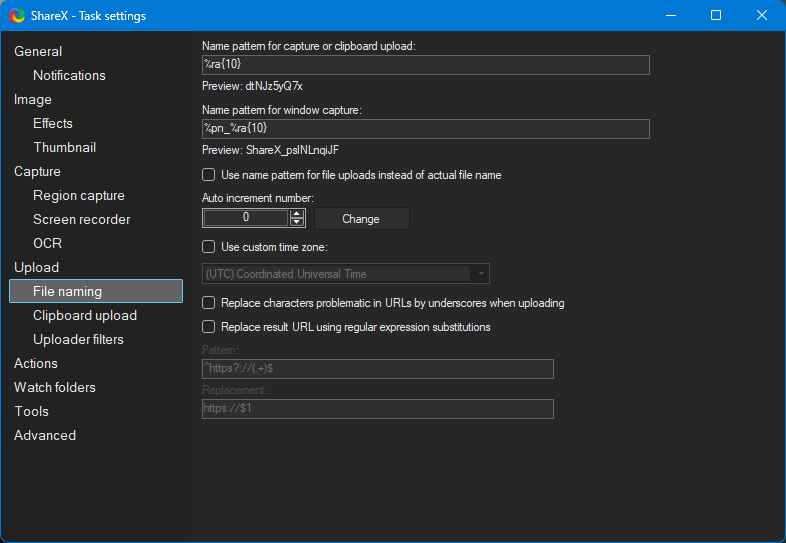Click the regex Pattern input field

[x=377, y=369]
